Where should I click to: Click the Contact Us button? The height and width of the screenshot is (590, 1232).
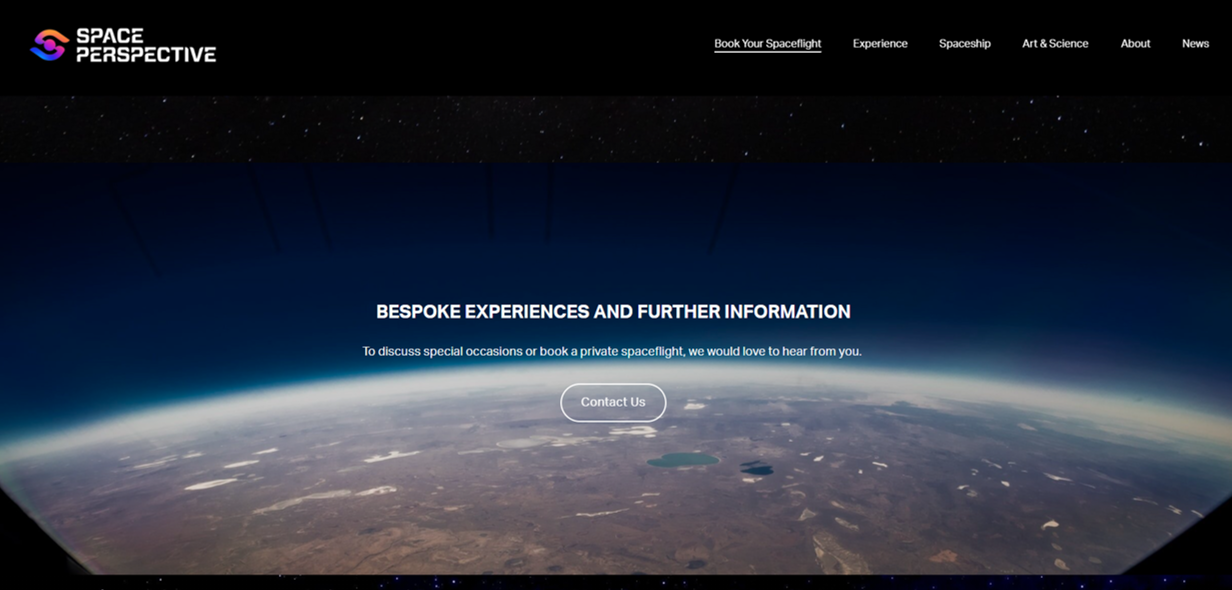pos(613,402)
